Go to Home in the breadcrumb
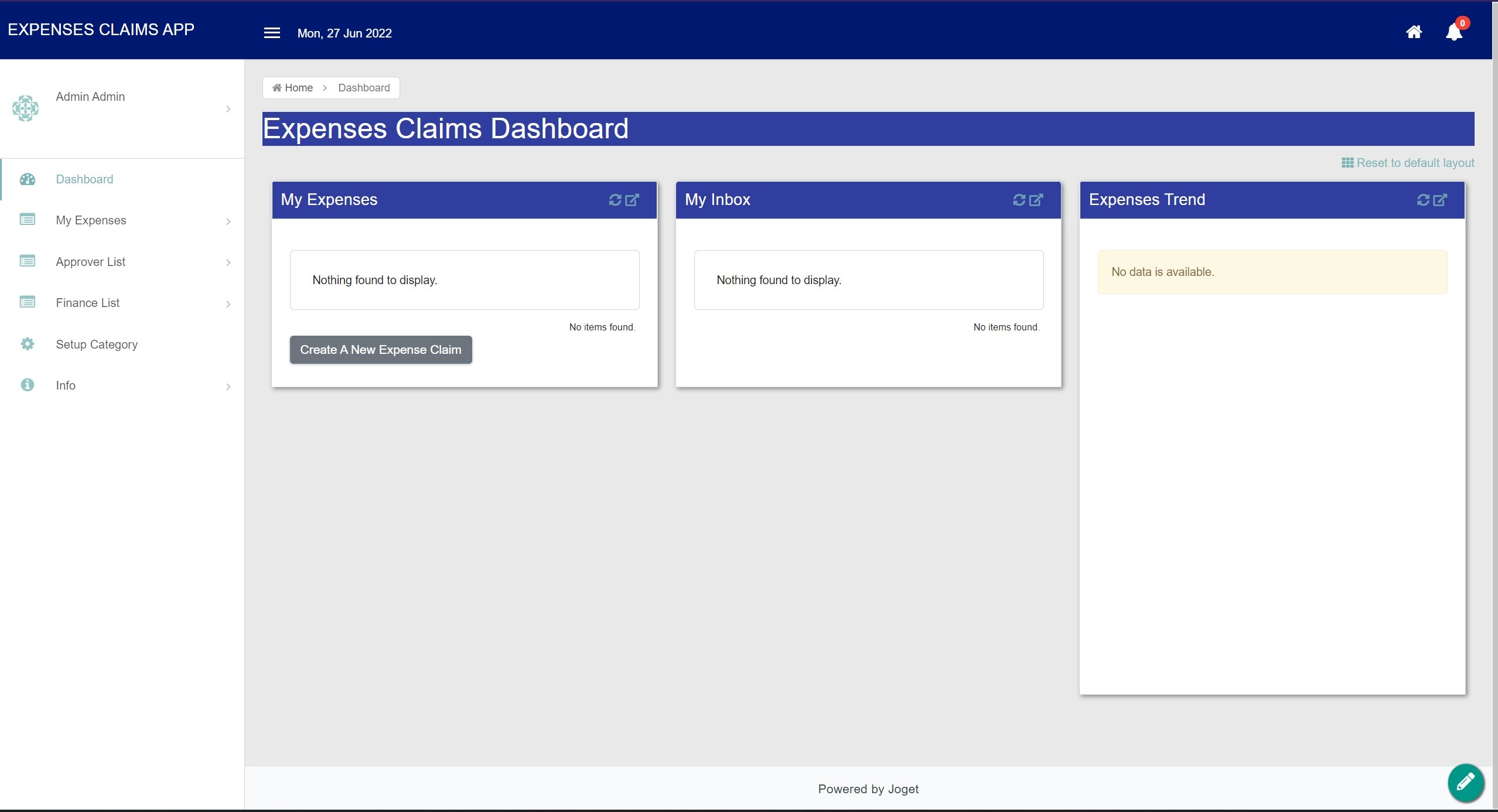 293,88
